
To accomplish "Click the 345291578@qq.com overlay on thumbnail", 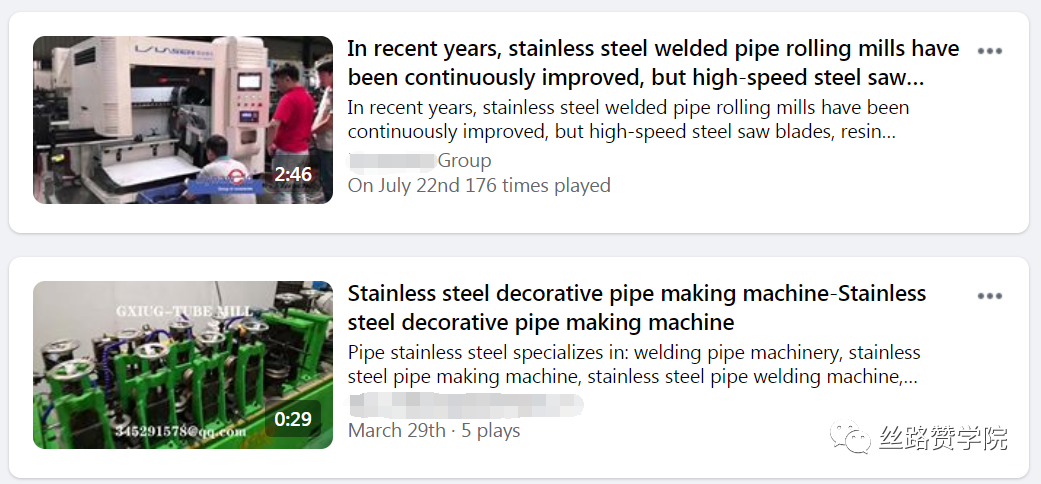I will pos(180,431).
